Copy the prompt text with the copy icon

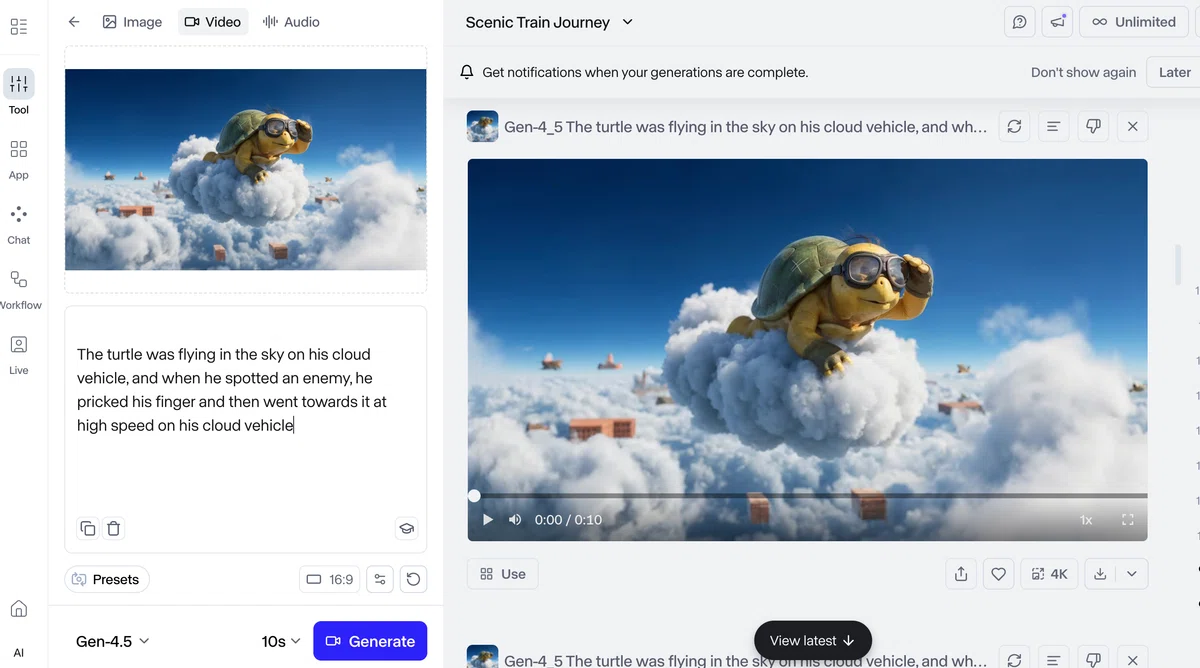pyautogui.click(x=88, y=528)
